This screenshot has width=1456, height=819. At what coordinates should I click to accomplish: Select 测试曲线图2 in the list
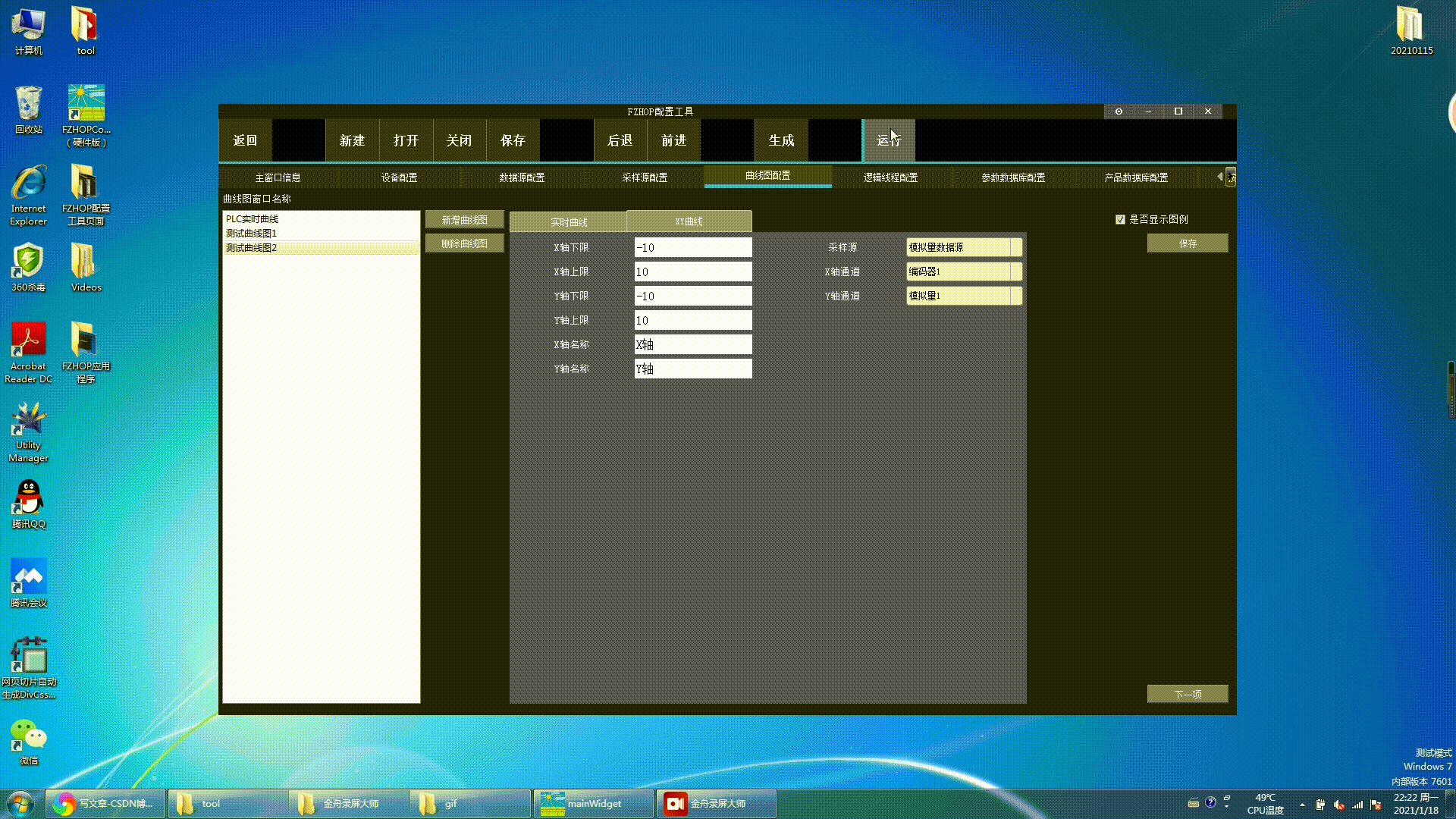point(322,248)
